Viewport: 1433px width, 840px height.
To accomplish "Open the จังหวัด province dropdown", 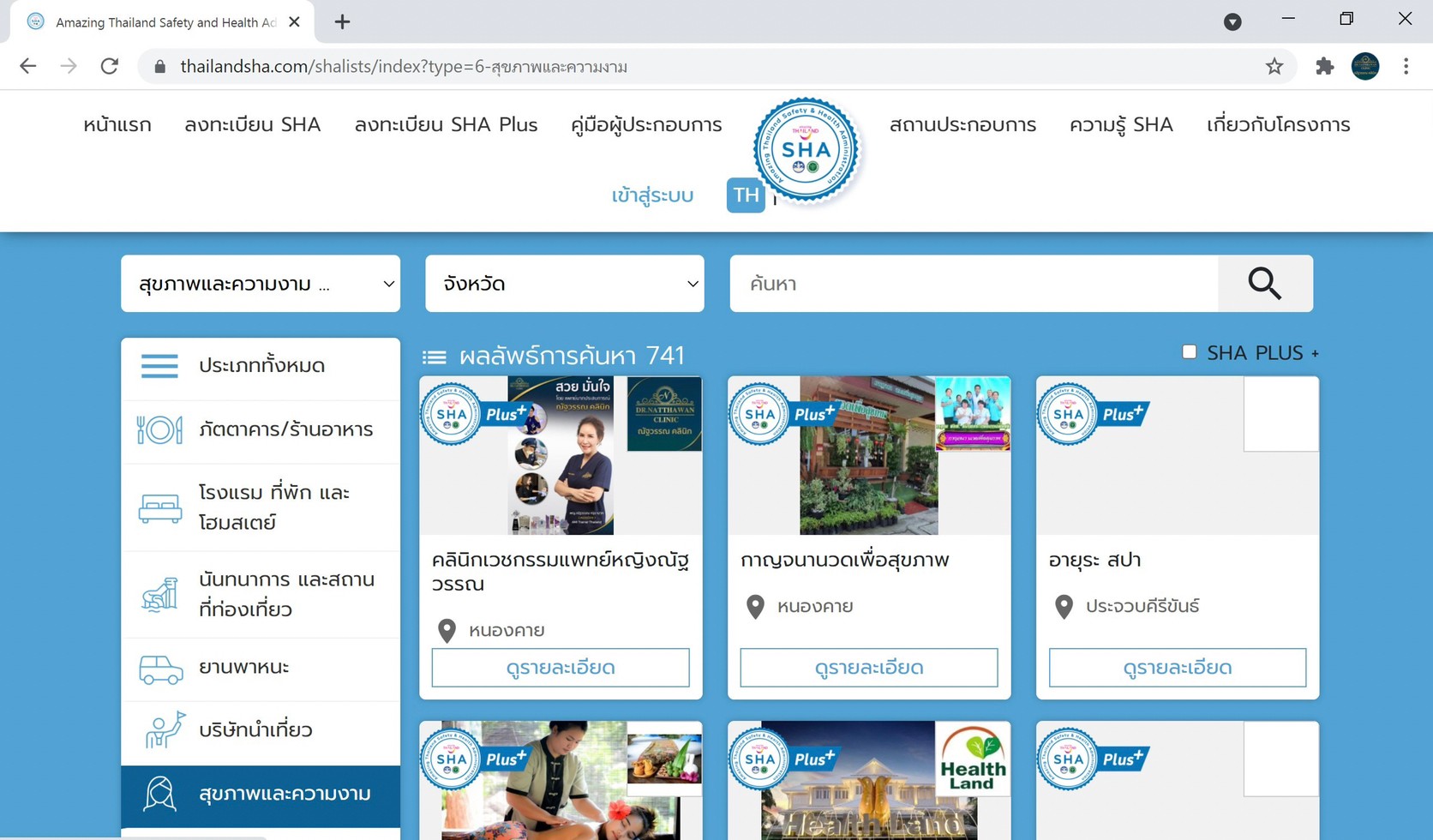I will pyautogui.click(x=565, y=283).
